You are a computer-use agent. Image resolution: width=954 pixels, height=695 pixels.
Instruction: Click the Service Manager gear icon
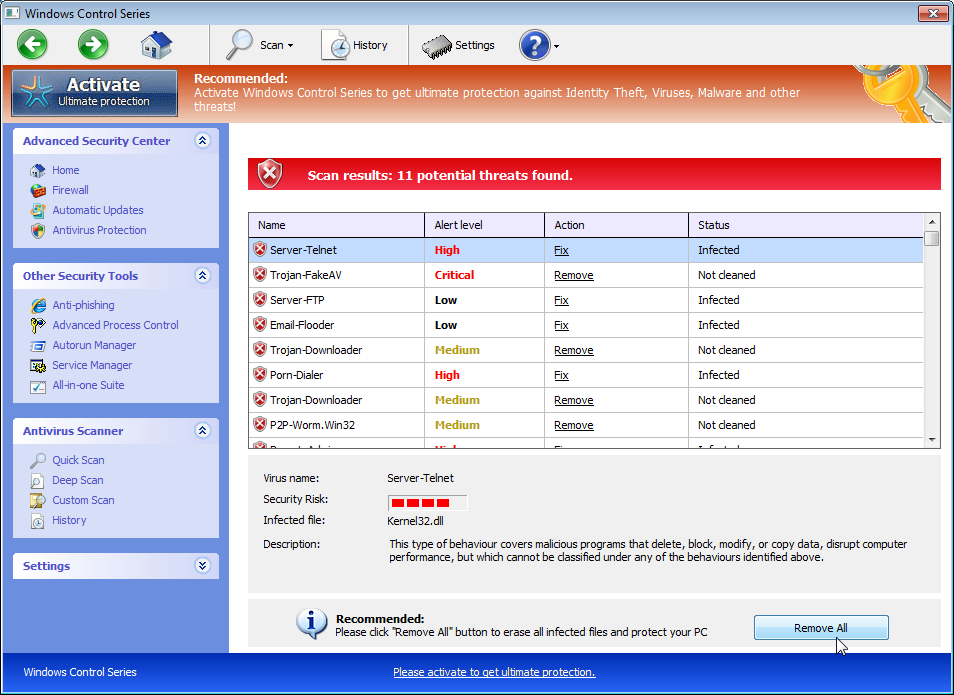tap(38, 366)
